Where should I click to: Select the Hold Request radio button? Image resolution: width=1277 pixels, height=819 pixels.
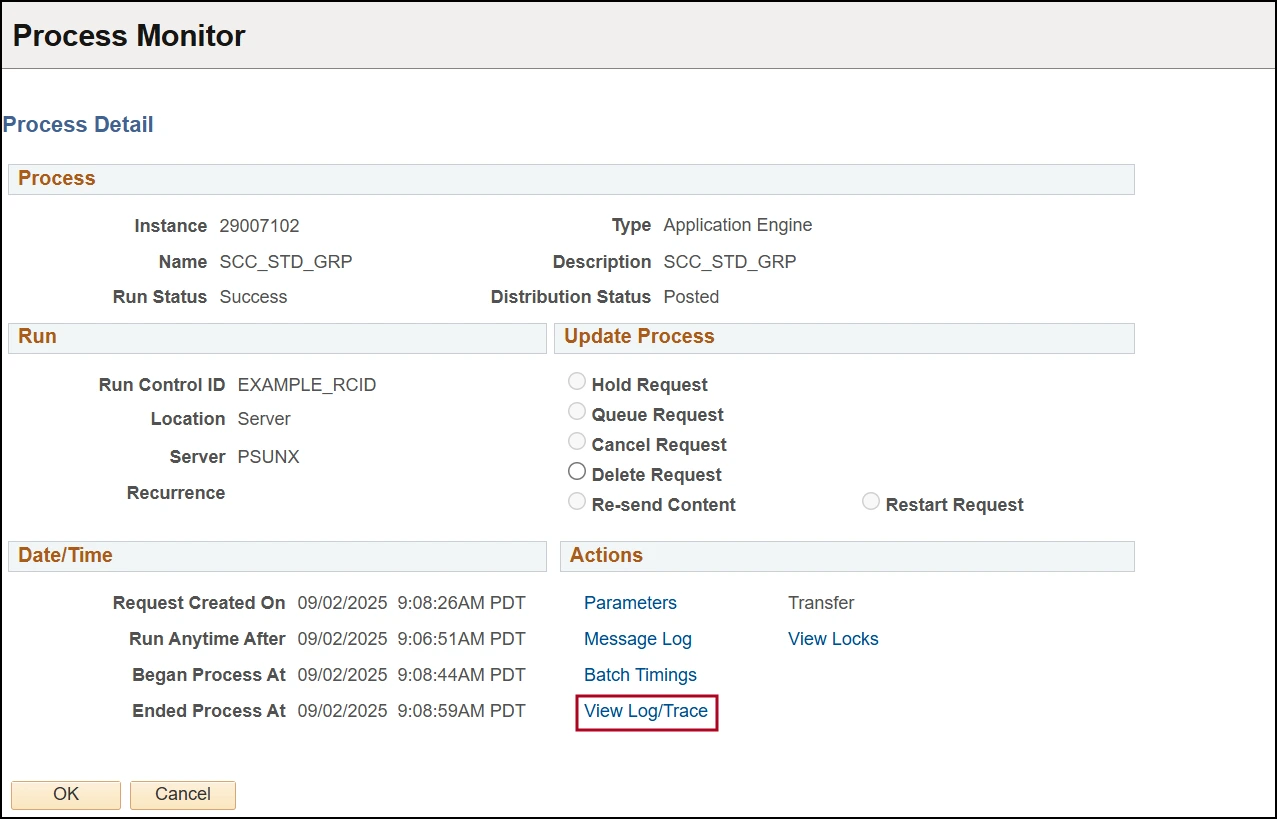(577, 382)
